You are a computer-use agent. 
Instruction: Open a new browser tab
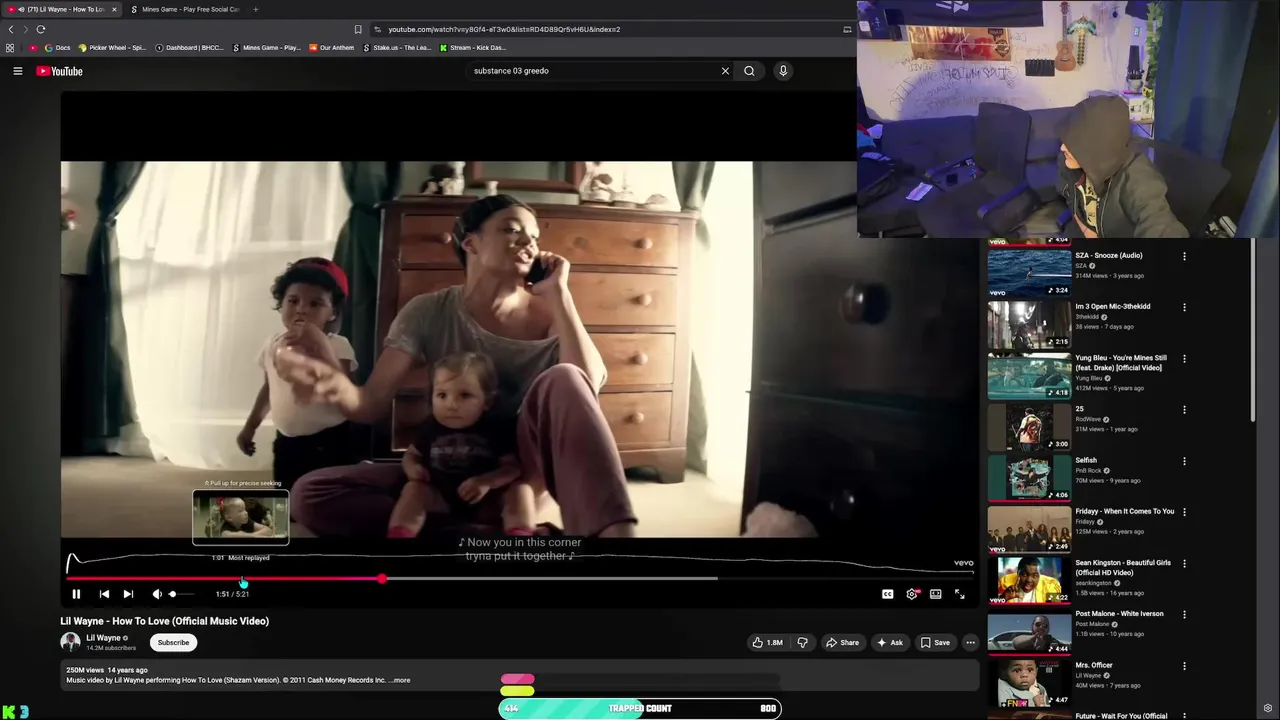click(255, 9)
